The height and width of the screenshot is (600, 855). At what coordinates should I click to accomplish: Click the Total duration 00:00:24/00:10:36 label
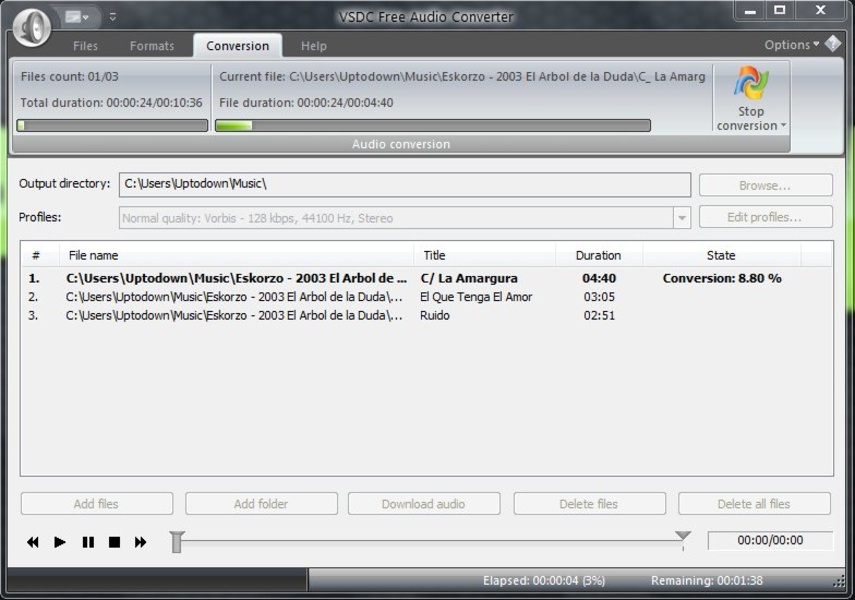coord(111,103)
